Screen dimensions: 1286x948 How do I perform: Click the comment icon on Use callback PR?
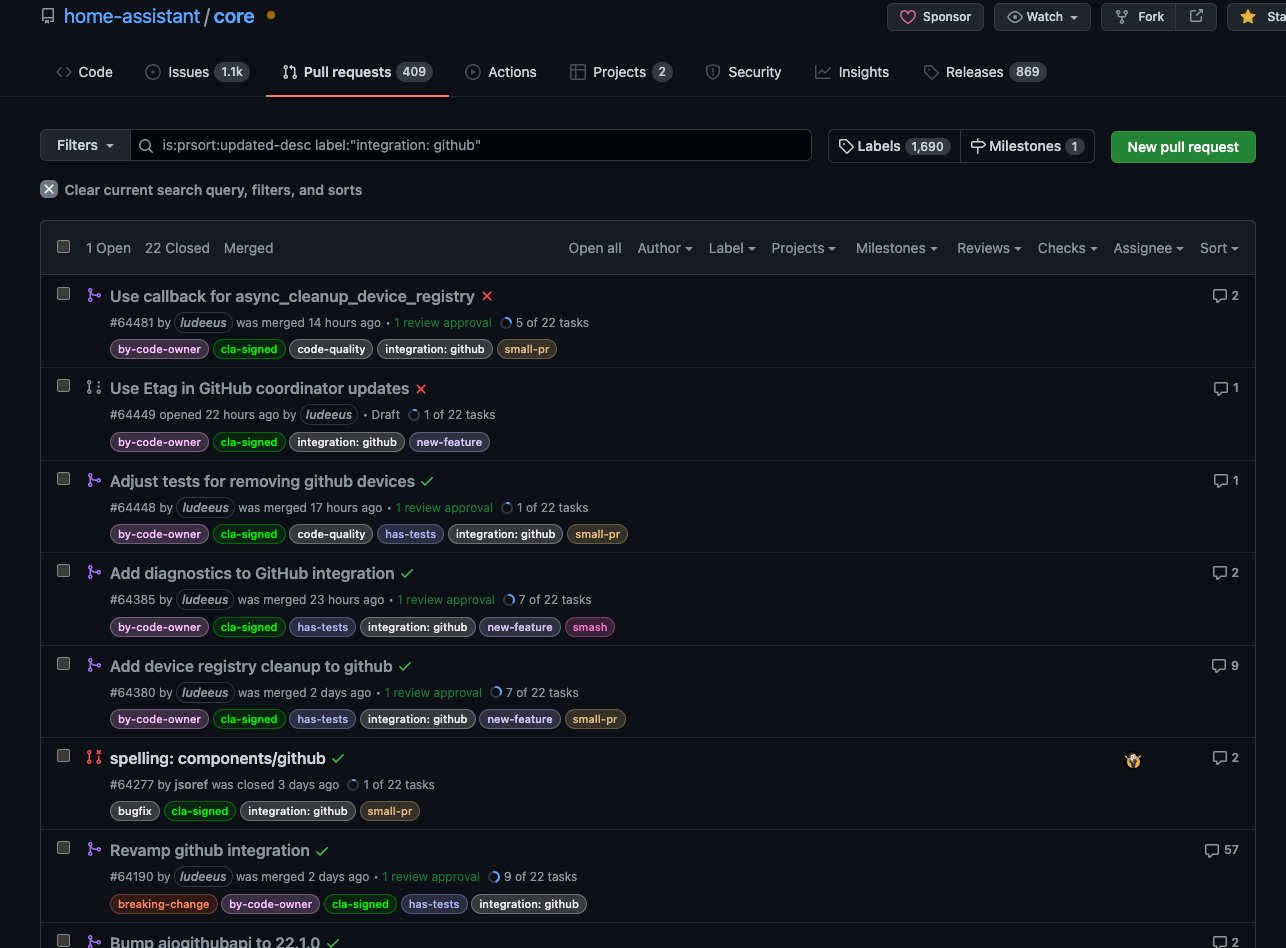pos(1220,296)
